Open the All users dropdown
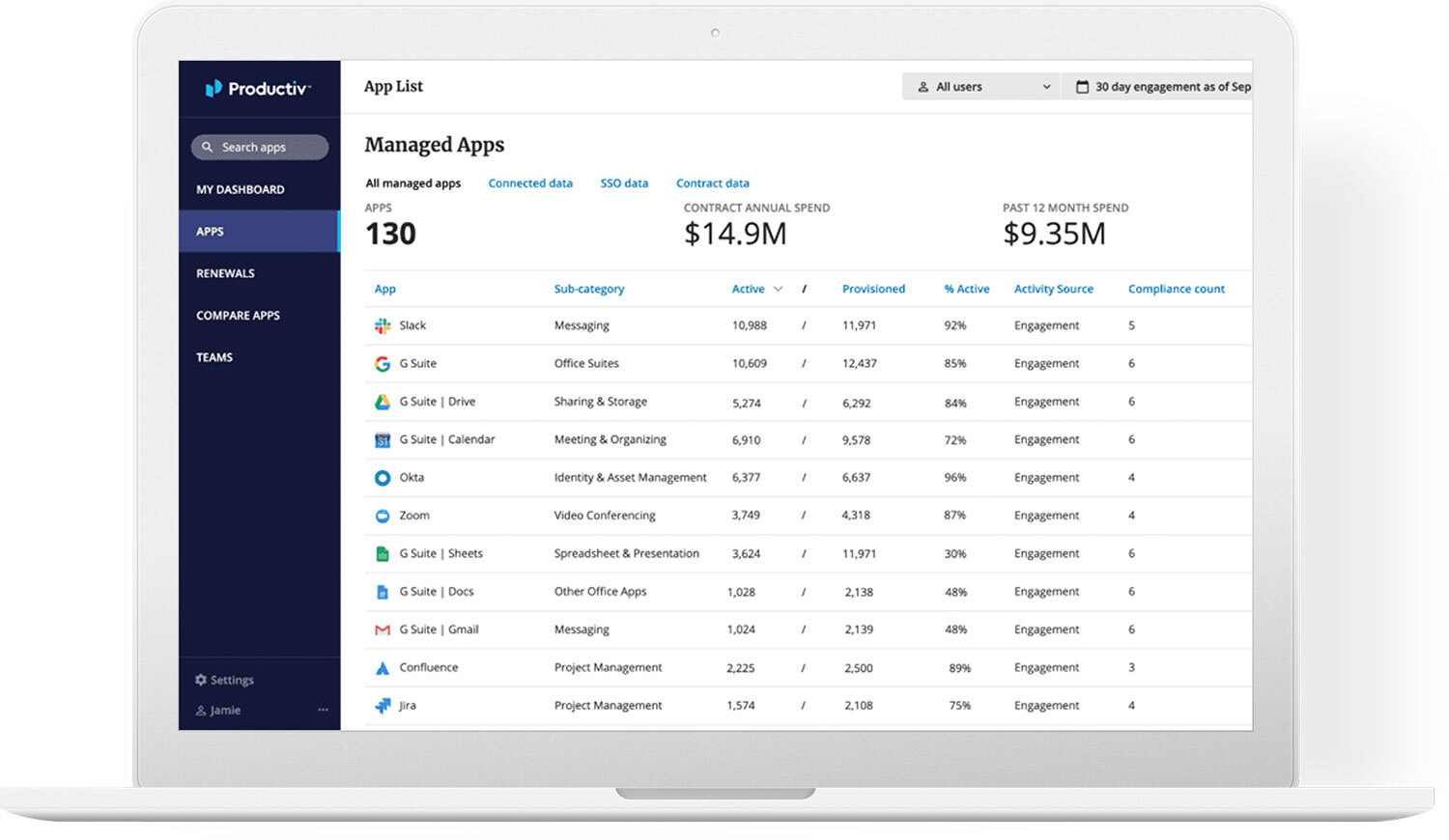The image size is (1449, 840). click(x=981, y=87)
